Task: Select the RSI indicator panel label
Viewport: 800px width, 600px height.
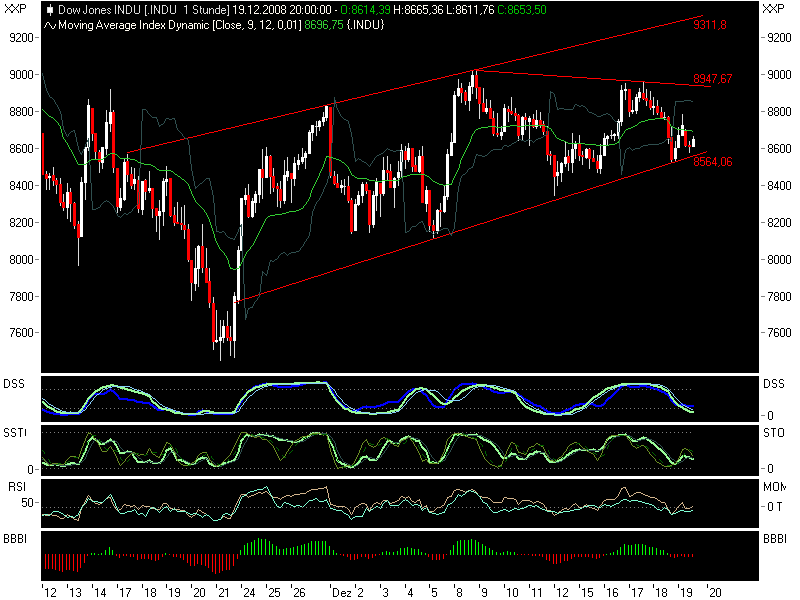Action: (x=15, y=486)
